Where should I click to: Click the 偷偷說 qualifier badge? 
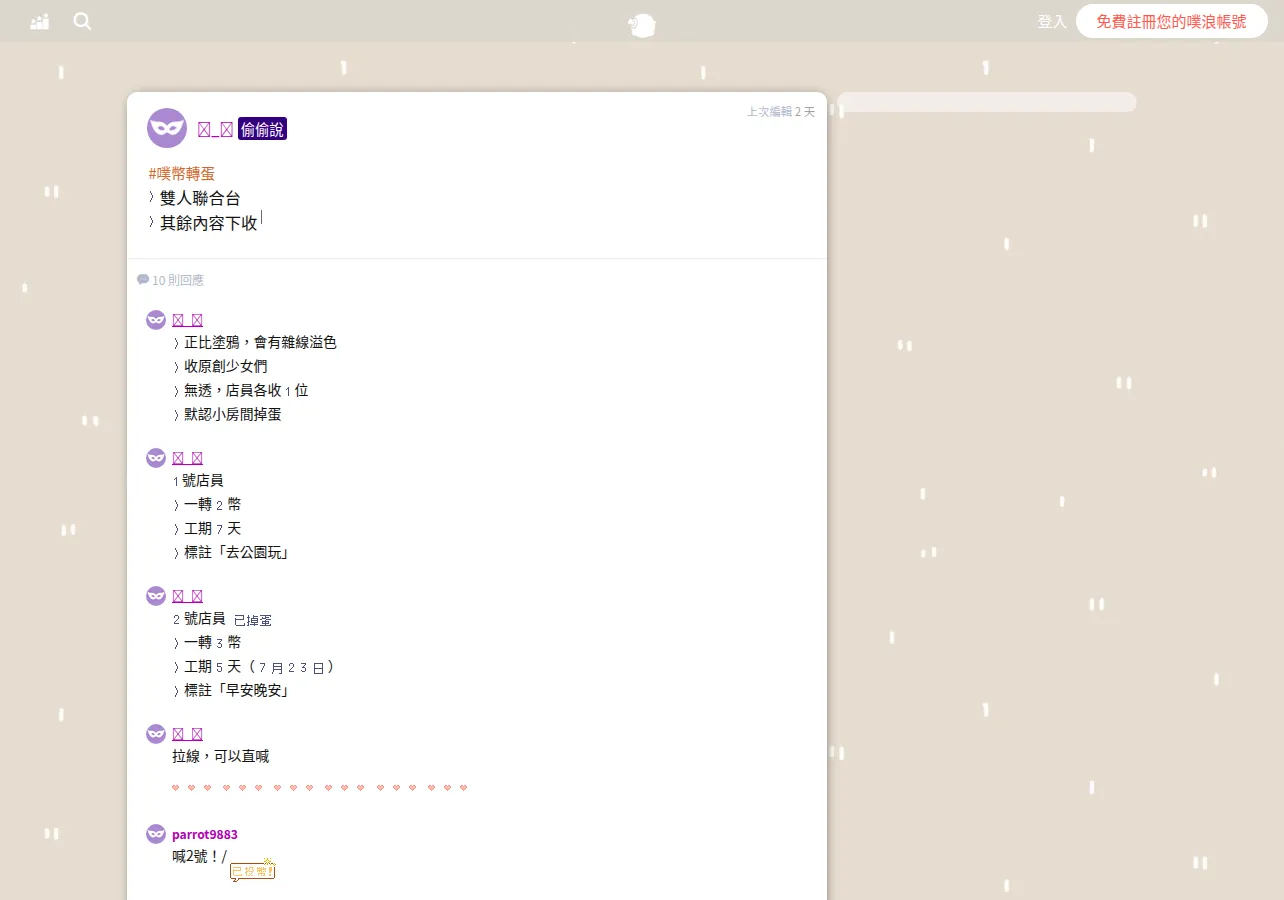[262, 129]
